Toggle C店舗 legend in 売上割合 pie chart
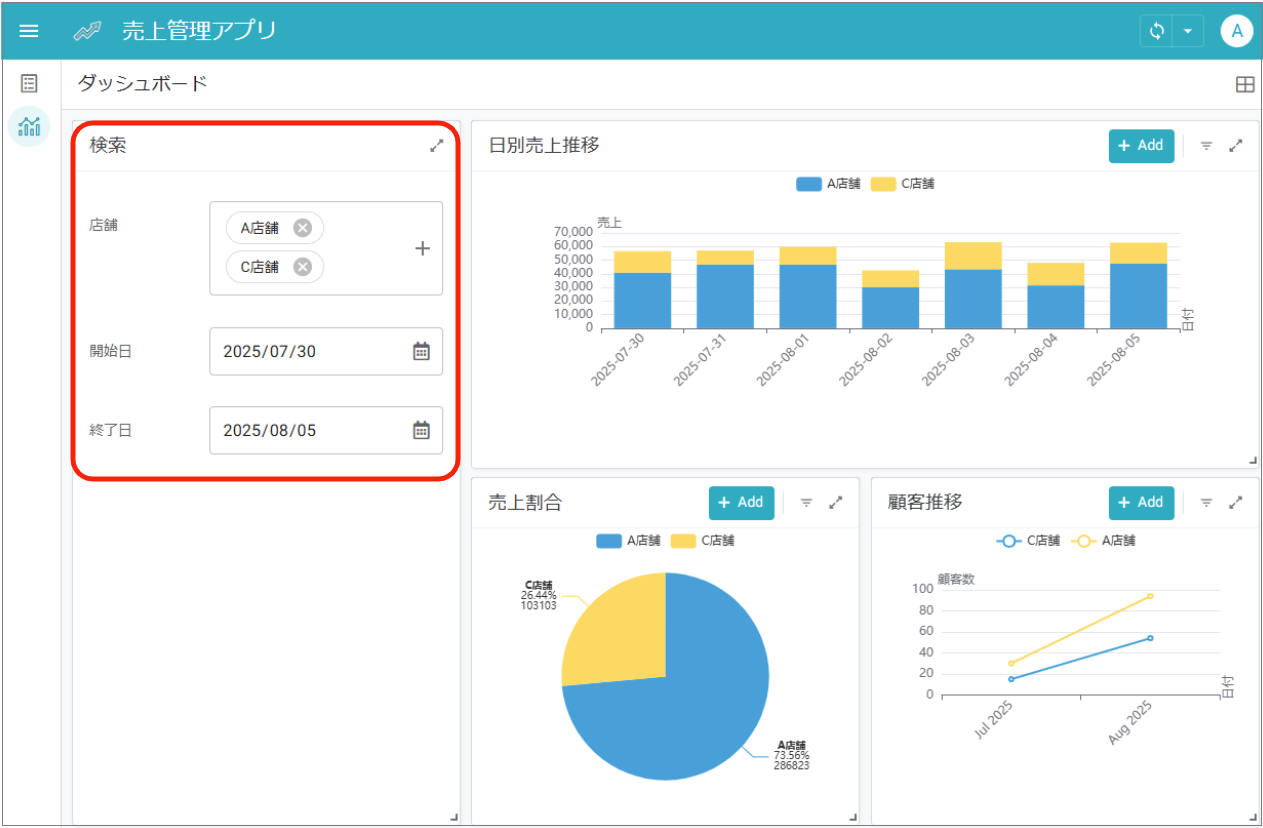 702,541
